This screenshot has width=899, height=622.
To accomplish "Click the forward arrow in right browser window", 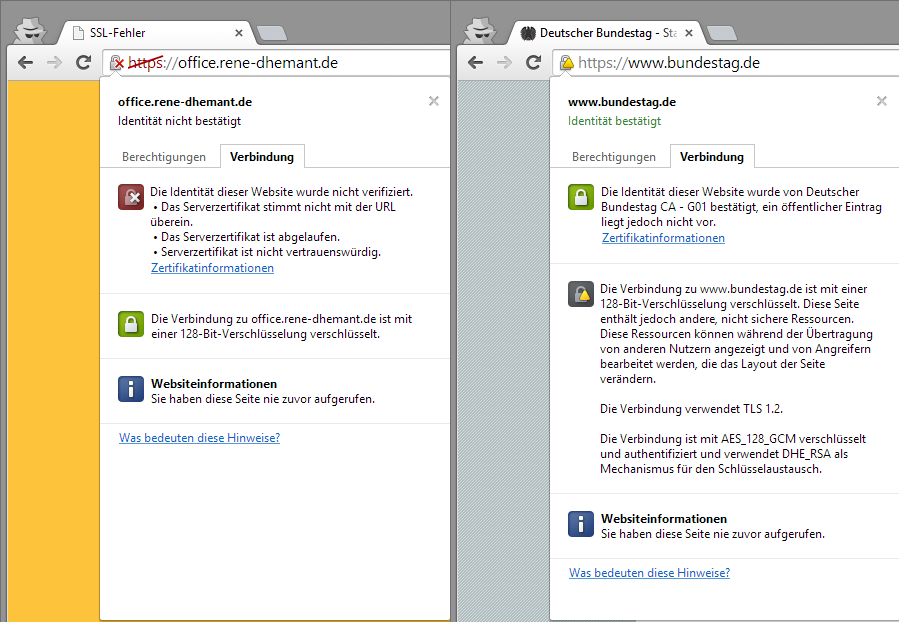I will [505, 63].
